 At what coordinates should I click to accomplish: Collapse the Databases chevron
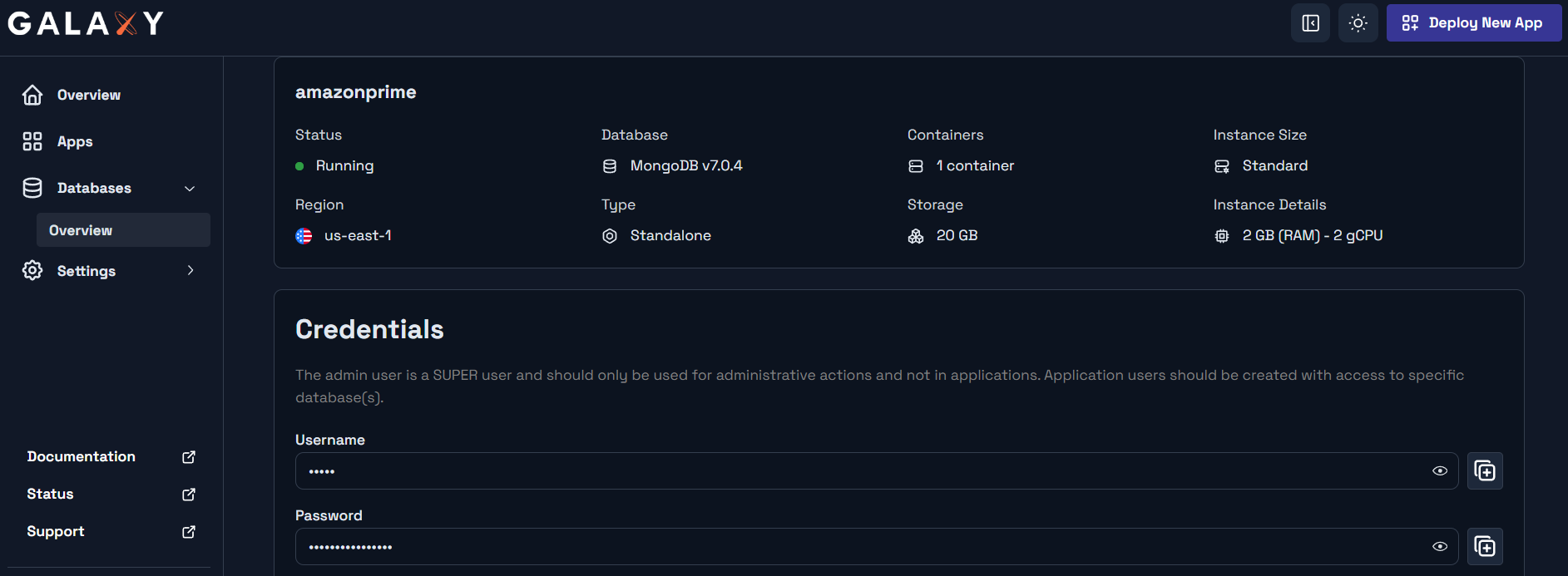pyautogui.click(x=190, y=189)
